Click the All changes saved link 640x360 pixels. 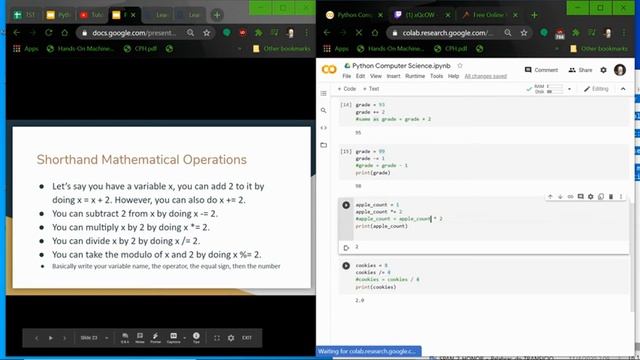pyautogui.click(x=485, y=76)
